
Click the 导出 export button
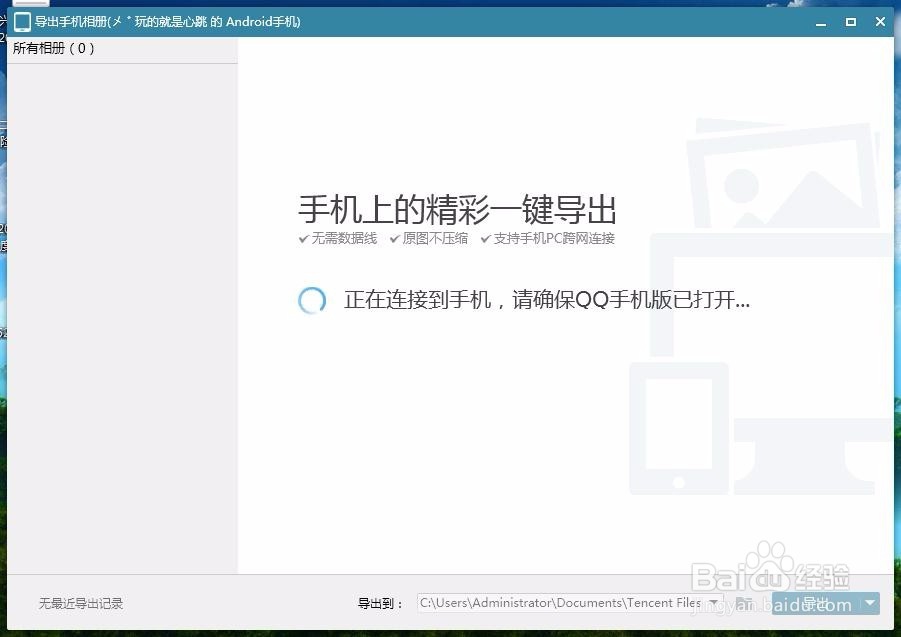[816, 603]
